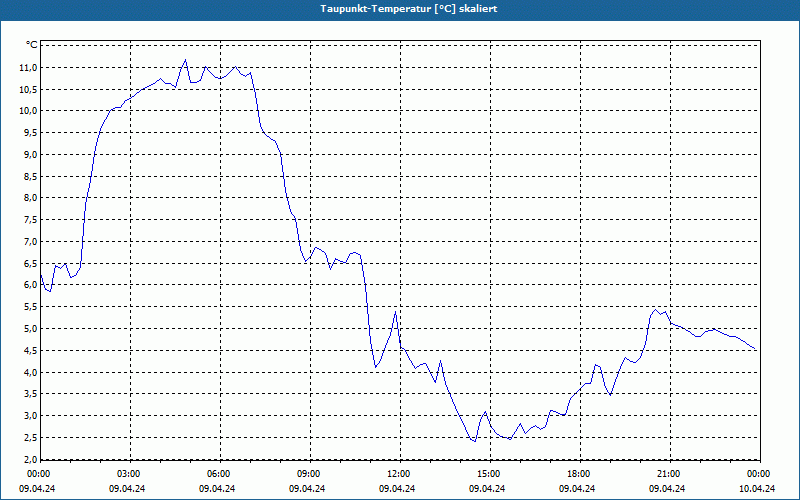This screenshot has width=800, height=500.
Task: Click the '7,5' y-axis label
Action: 31,219
